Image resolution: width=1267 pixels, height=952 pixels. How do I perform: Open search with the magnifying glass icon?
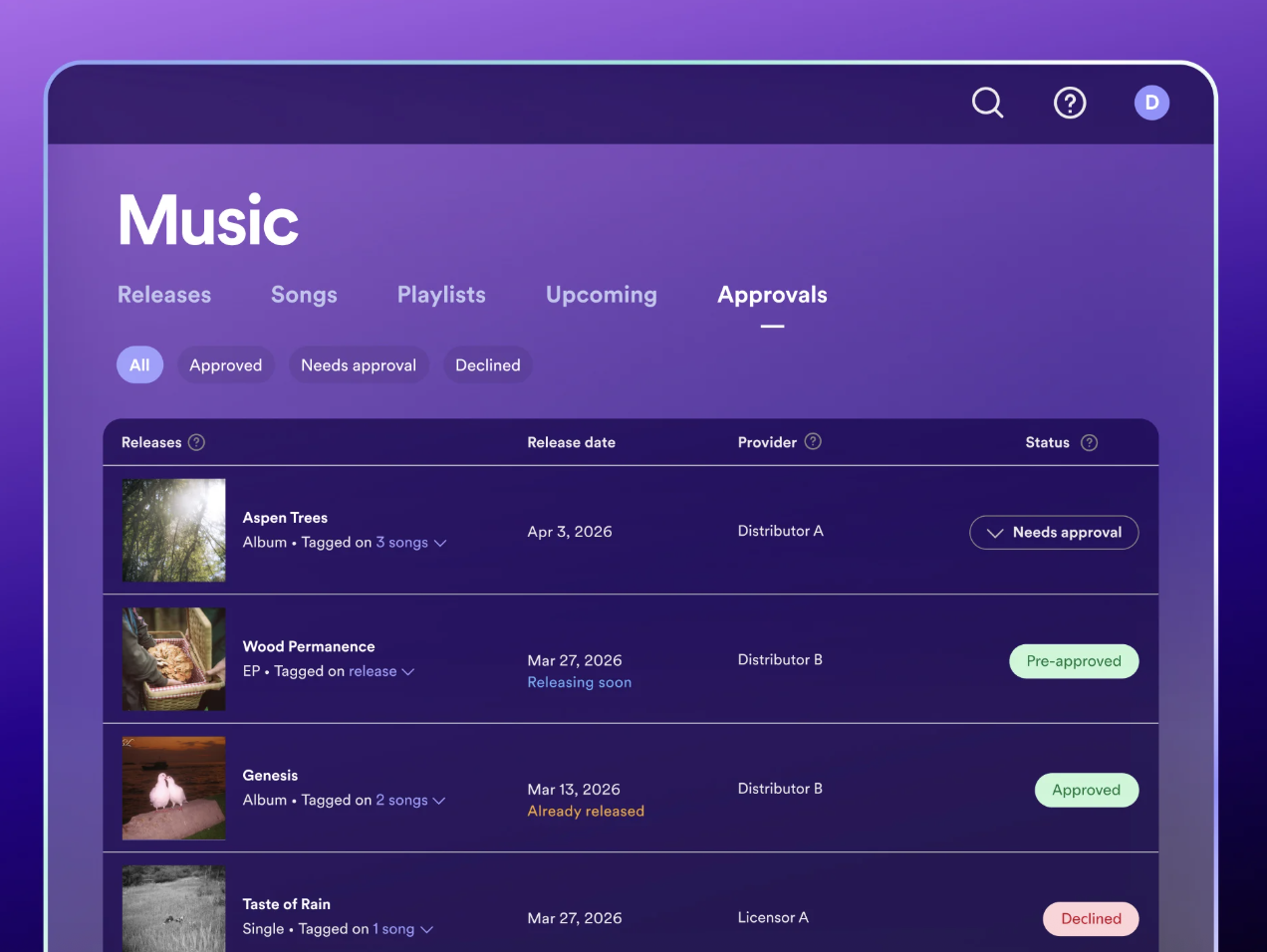tap(987, 103)
